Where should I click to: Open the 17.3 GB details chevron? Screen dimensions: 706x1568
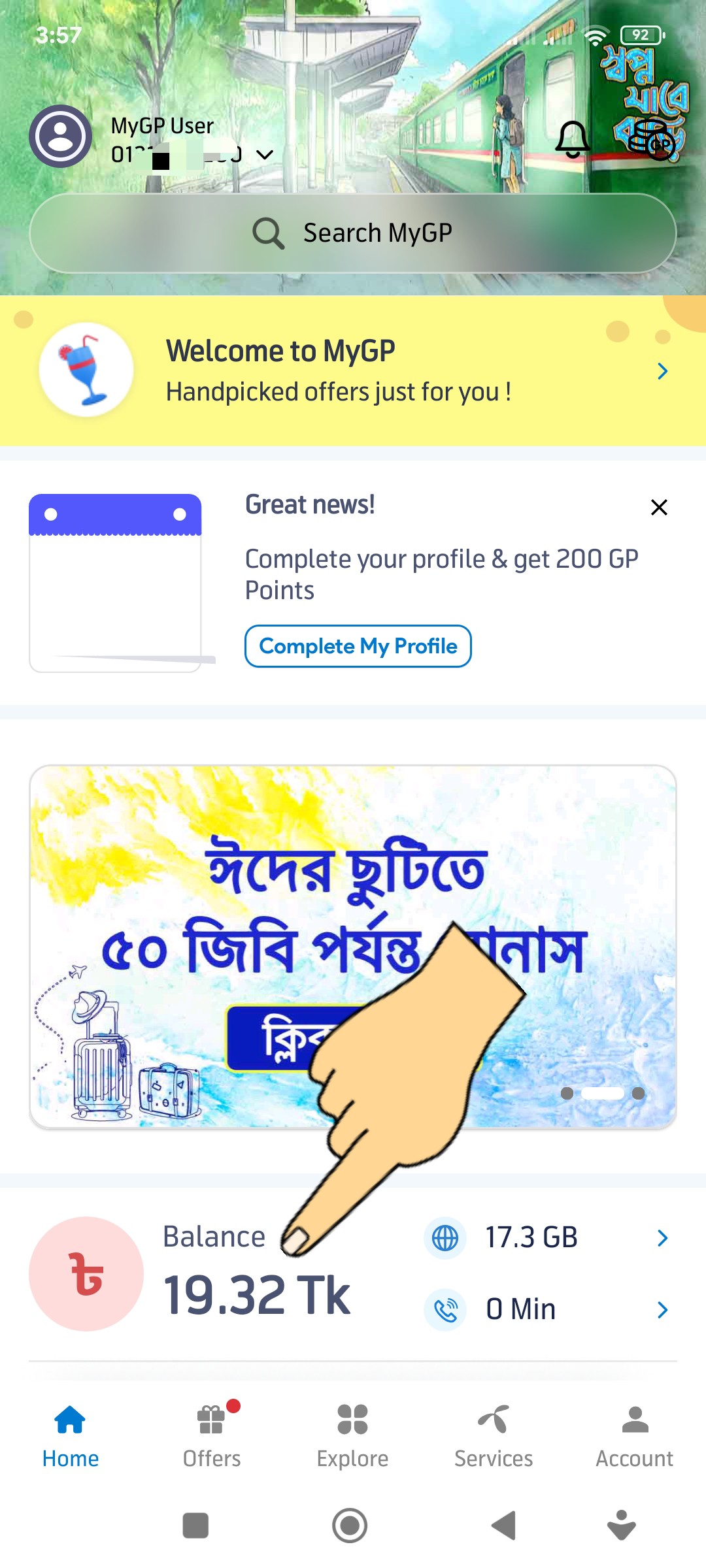coord(662,1237)
